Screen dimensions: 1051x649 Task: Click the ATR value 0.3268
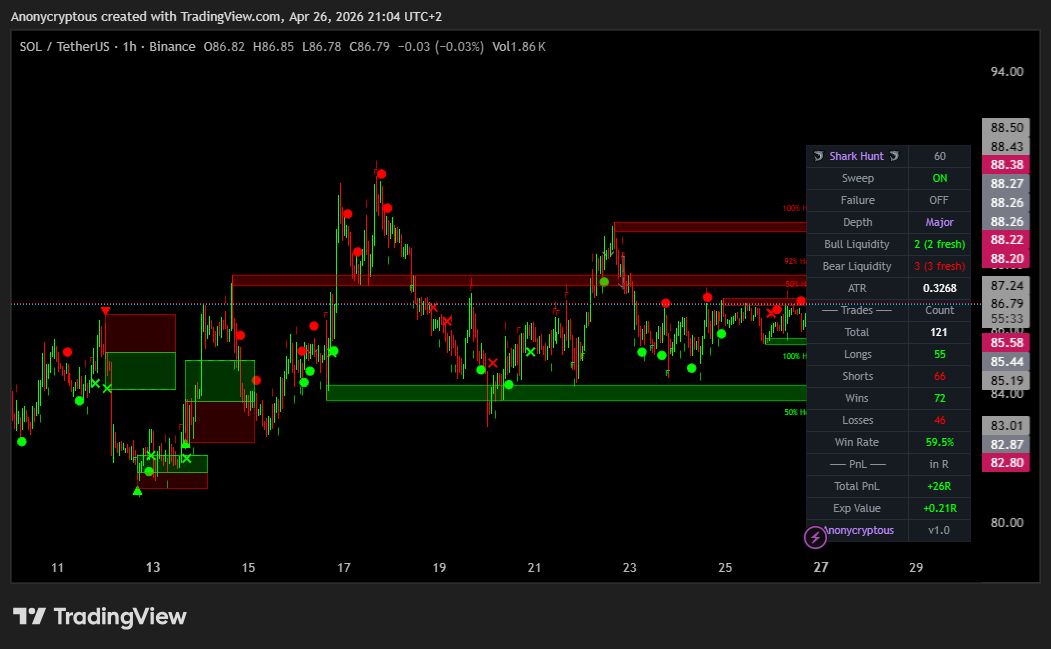(940, 288)
